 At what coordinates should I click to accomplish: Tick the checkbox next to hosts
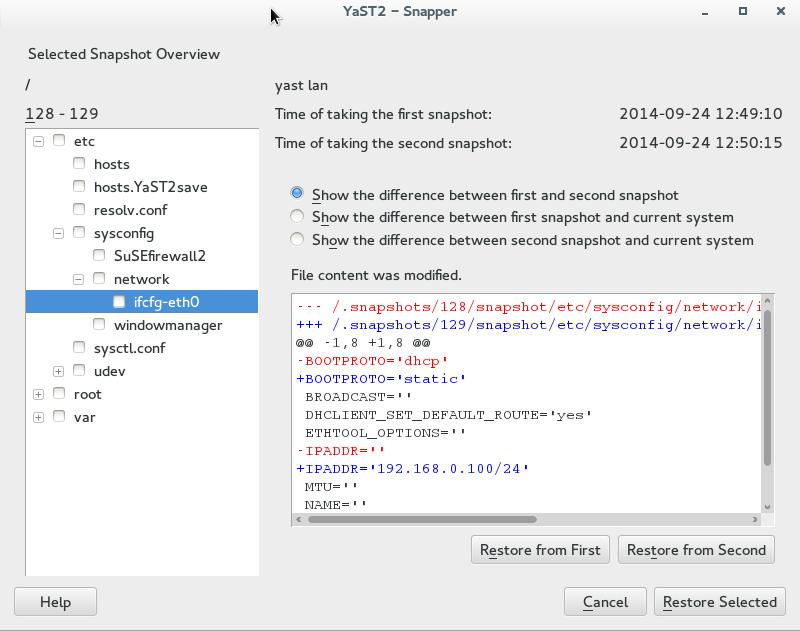point(79,163)
